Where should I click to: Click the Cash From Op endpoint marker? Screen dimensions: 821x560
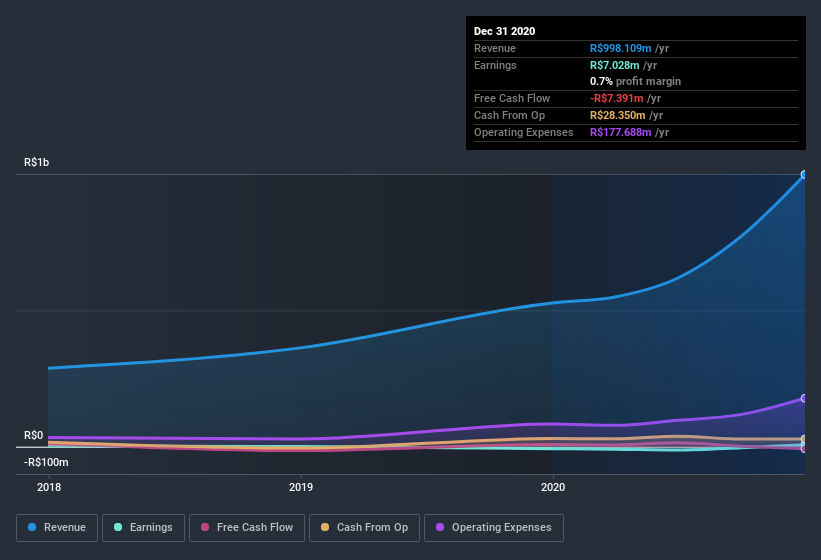(x=804, y=439)
